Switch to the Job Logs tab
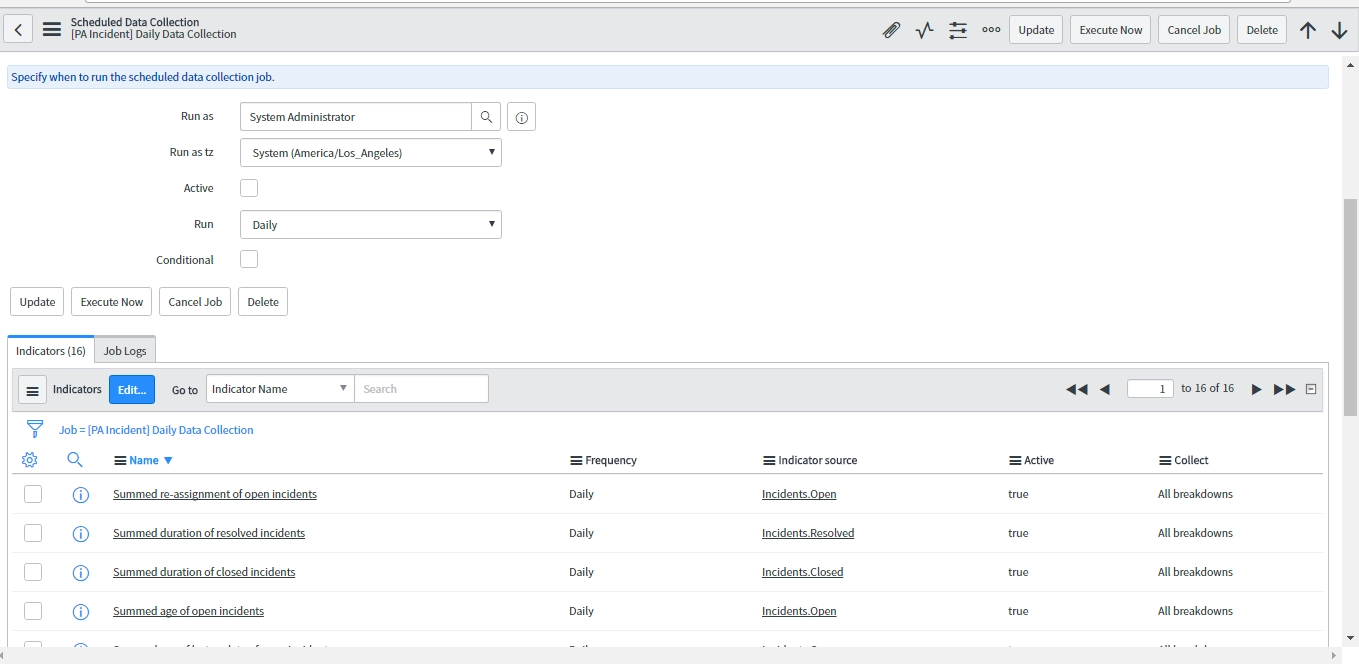Viewport: 1359px width, 664px height. tap(124, 350)
